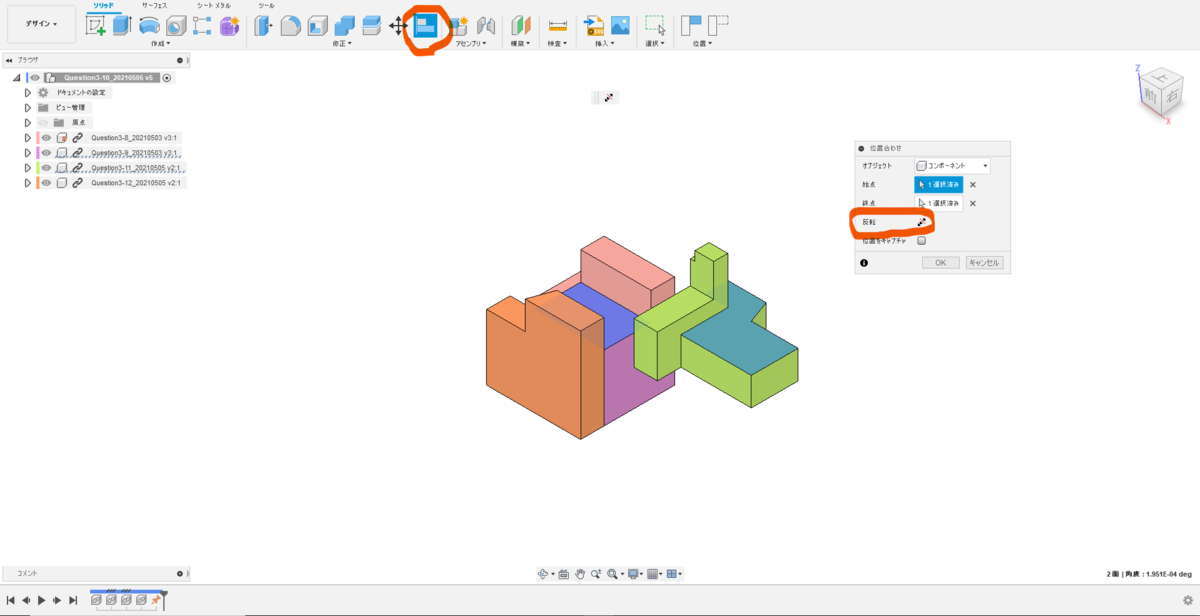Hide Question3-8_20210503 v3:1 component
Image resolution: width=1200 pixels, height=616 pixels.
point(46,138)
